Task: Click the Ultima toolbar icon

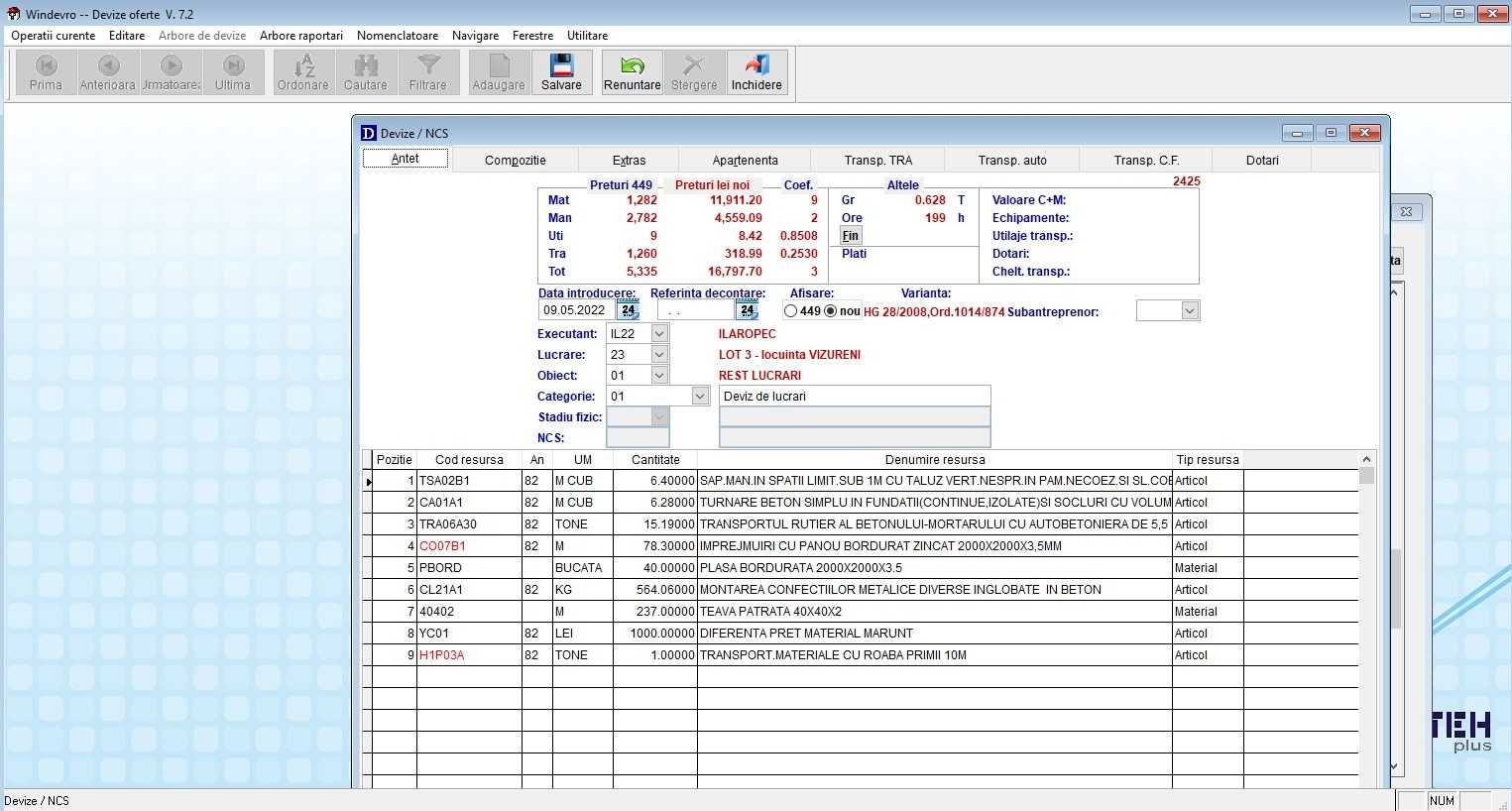Action: (x=233, y=72)
